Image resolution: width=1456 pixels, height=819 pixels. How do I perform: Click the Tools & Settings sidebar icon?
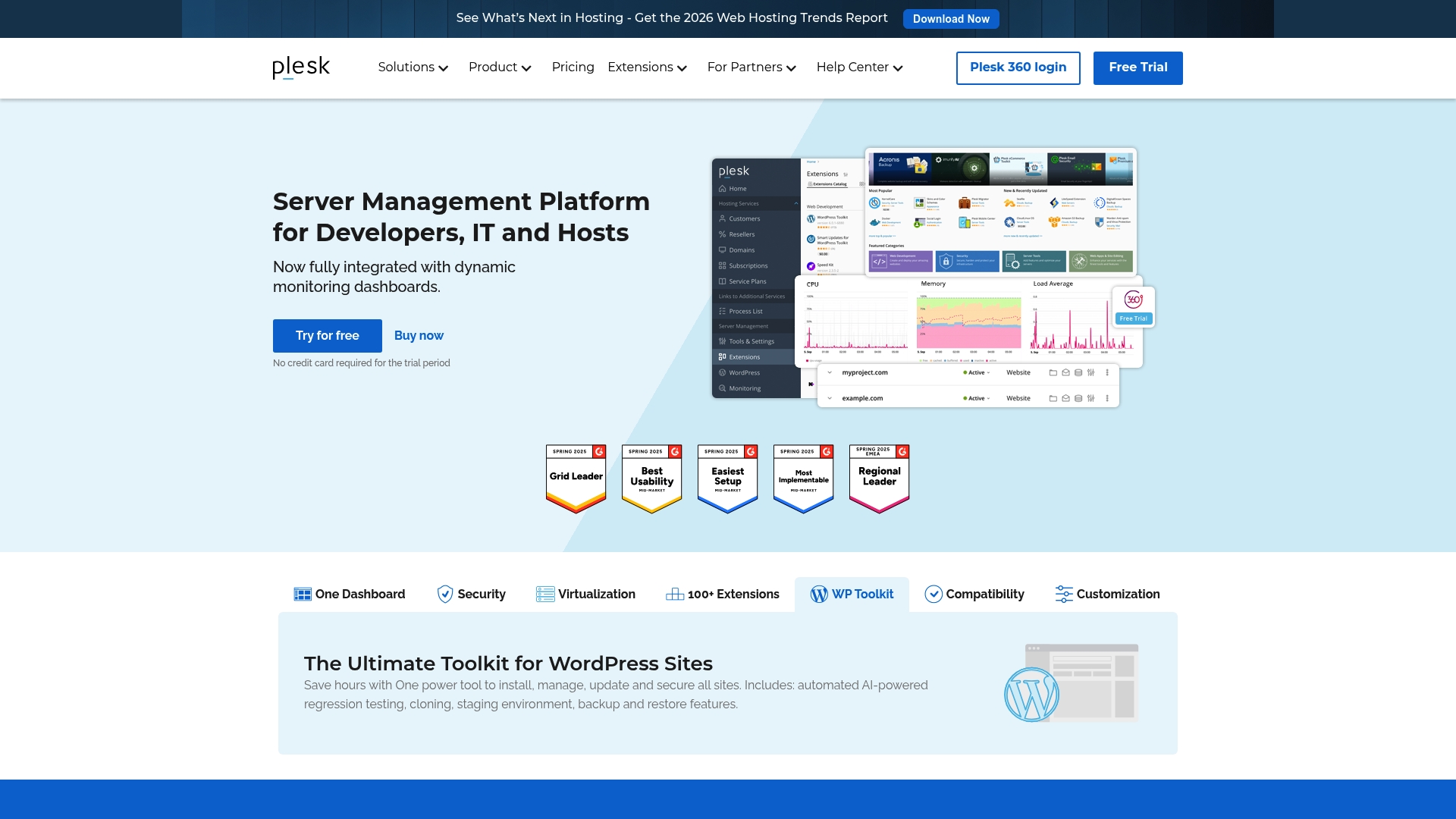click(x=722, y=341)
